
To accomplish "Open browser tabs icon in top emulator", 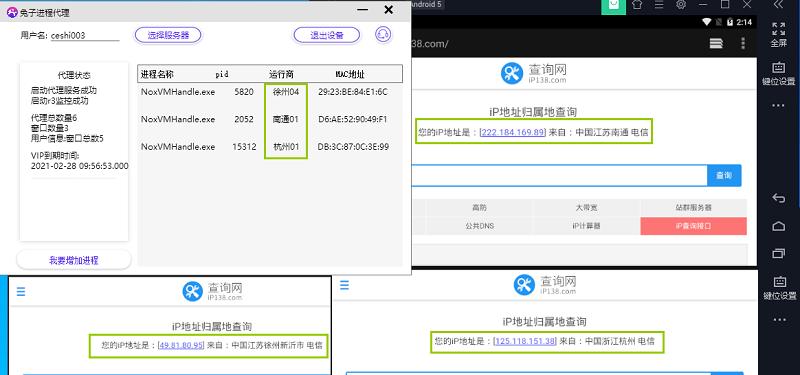I will pyautogui.click(x=716, y=43).
